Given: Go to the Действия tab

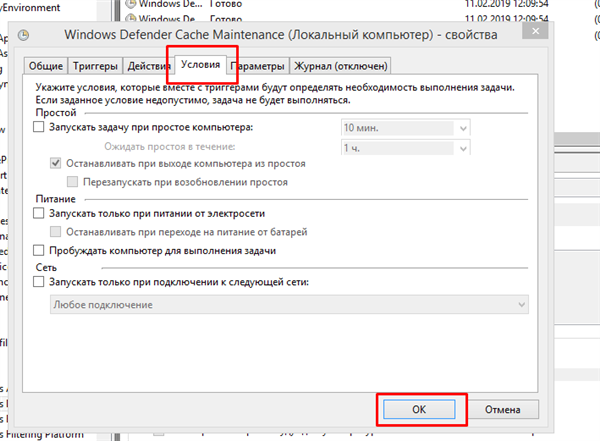Looking at the screenshot, I should point(149,66).
